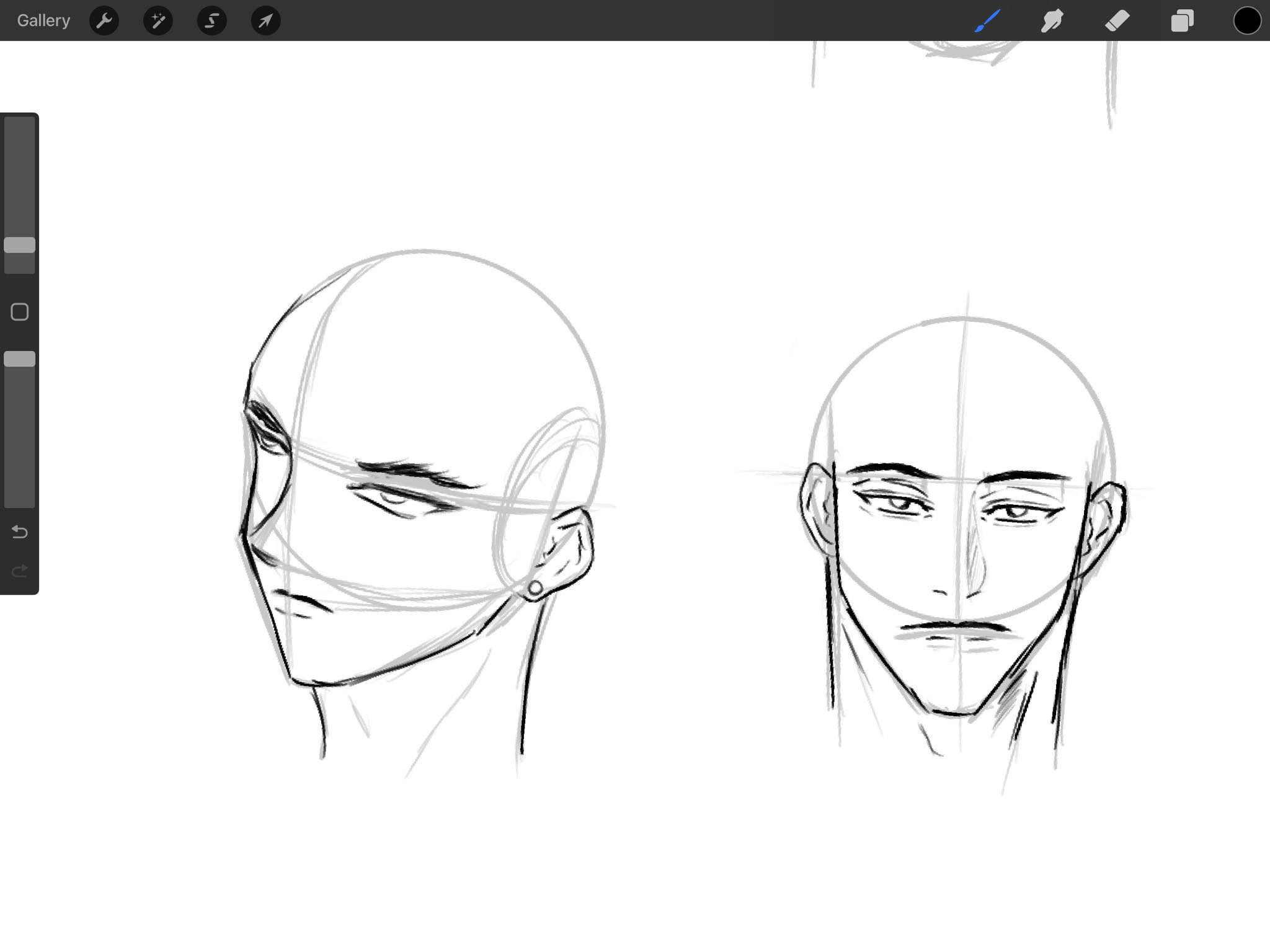Open the Actions wrench menu
Screen dimensions: 1270x952
(x=104, y=20)
